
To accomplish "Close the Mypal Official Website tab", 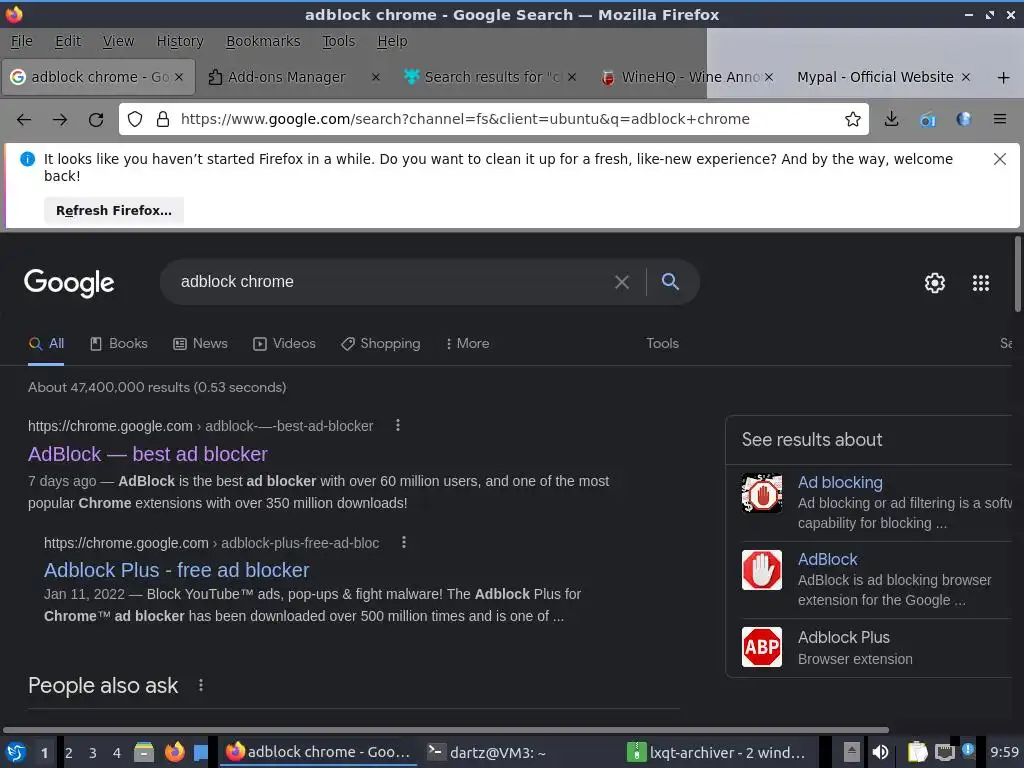I will tap(966, 77).
